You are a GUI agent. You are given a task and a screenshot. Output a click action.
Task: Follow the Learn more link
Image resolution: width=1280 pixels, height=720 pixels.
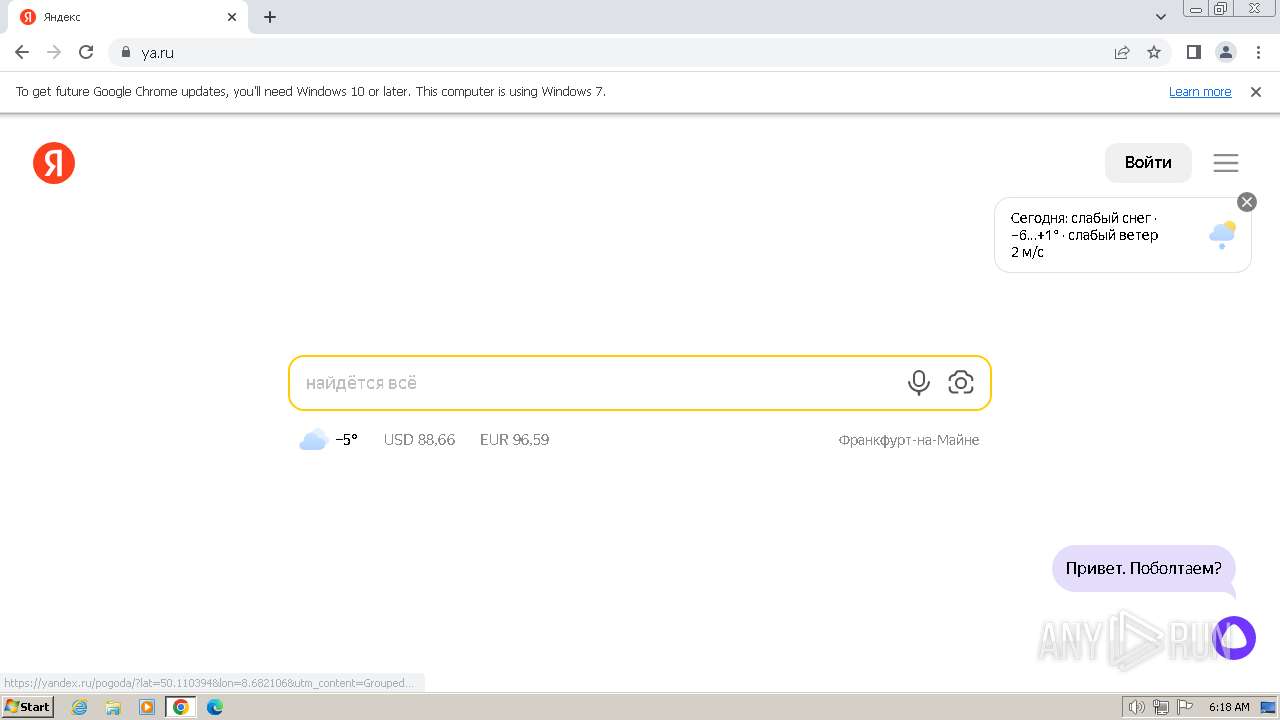point(1200,92)
